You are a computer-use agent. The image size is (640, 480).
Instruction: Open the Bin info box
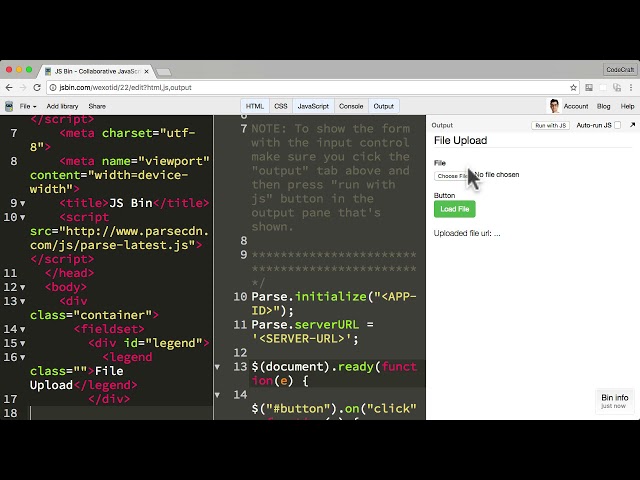[615, 401]
